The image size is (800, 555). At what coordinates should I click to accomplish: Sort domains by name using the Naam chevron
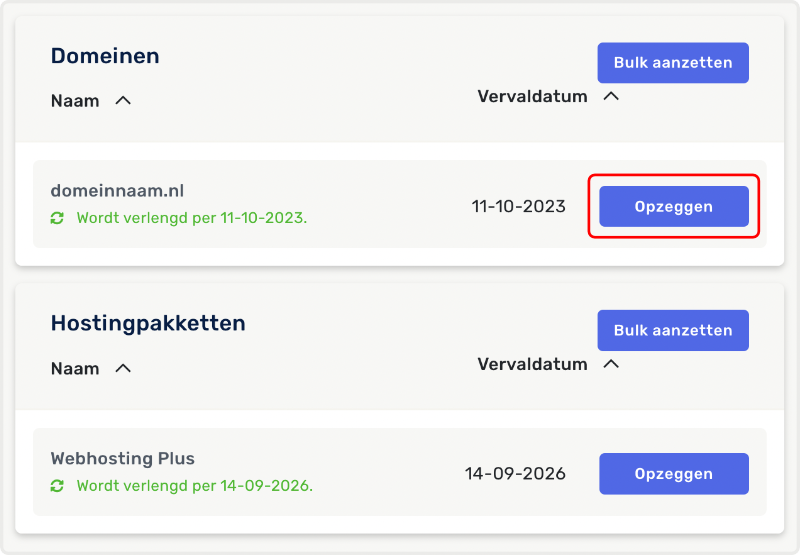coord(123,100)
